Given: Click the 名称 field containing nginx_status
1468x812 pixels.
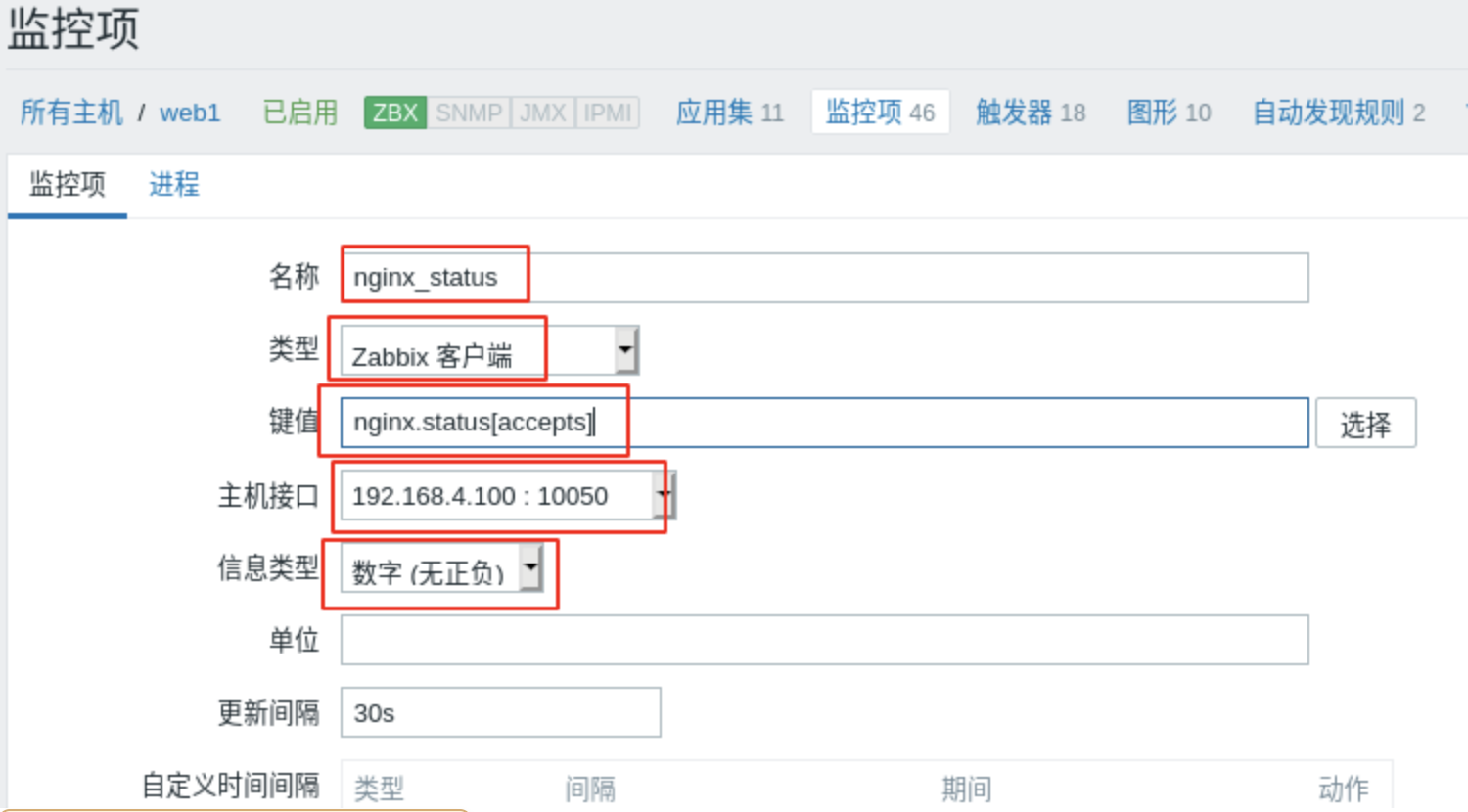Looking at the screenshot, I should pos(824,278).
